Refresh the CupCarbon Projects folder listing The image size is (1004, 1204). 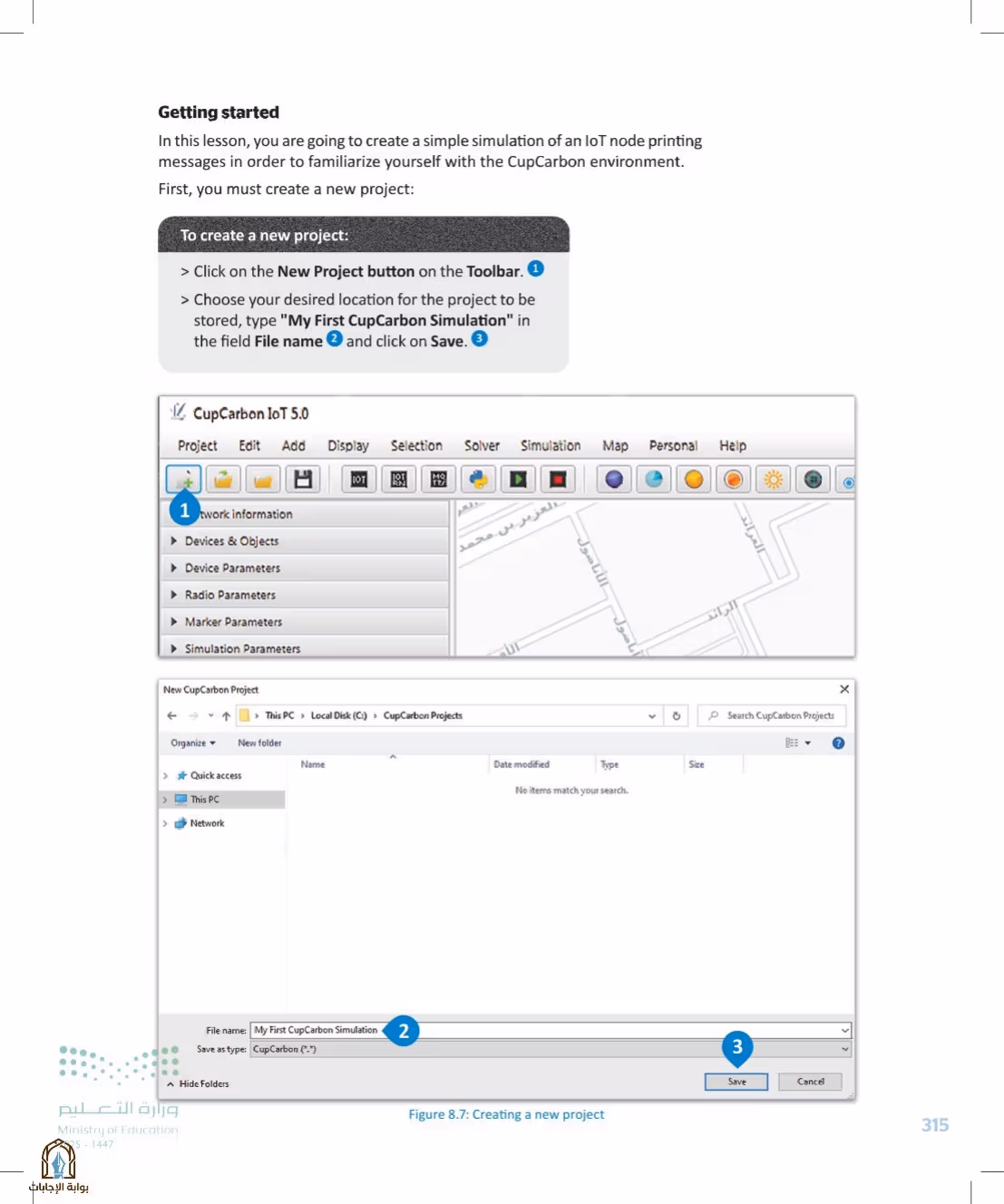point(676,715)
